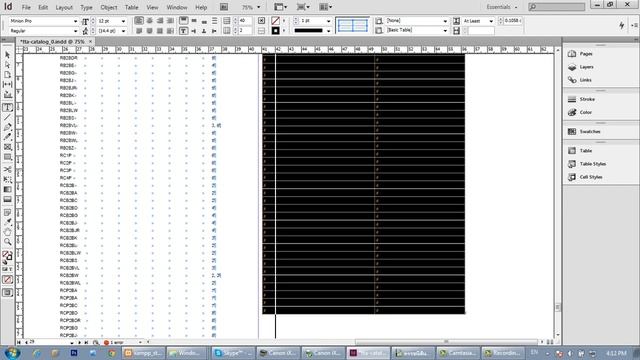This screenshot has width=640, height=360.
Task: Click the black stroke color swatch
Action: click(x=276, y=31)
